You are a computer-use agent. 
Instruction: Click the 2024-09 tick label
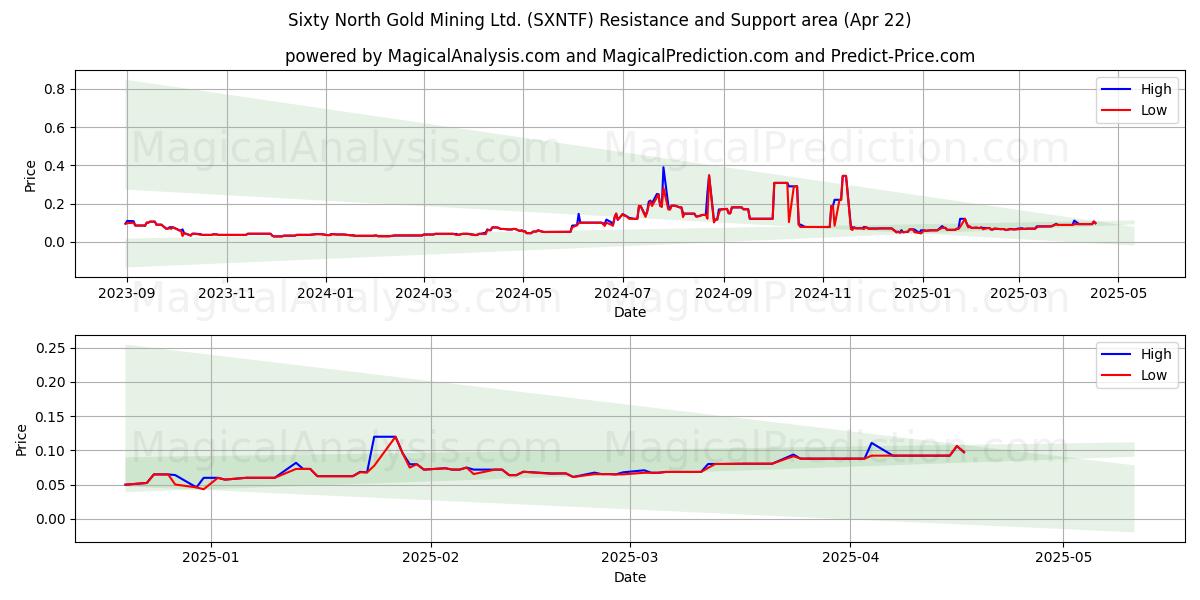(x=723, y=293)
